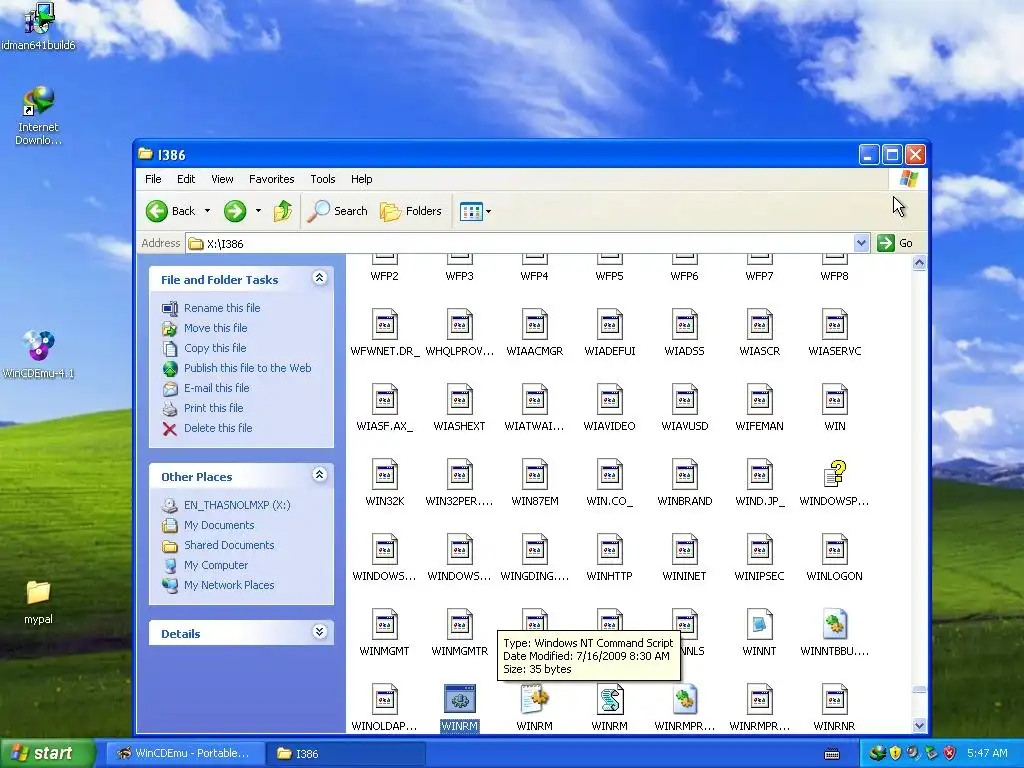
Task: Click Delete this file
Action: 217,428
